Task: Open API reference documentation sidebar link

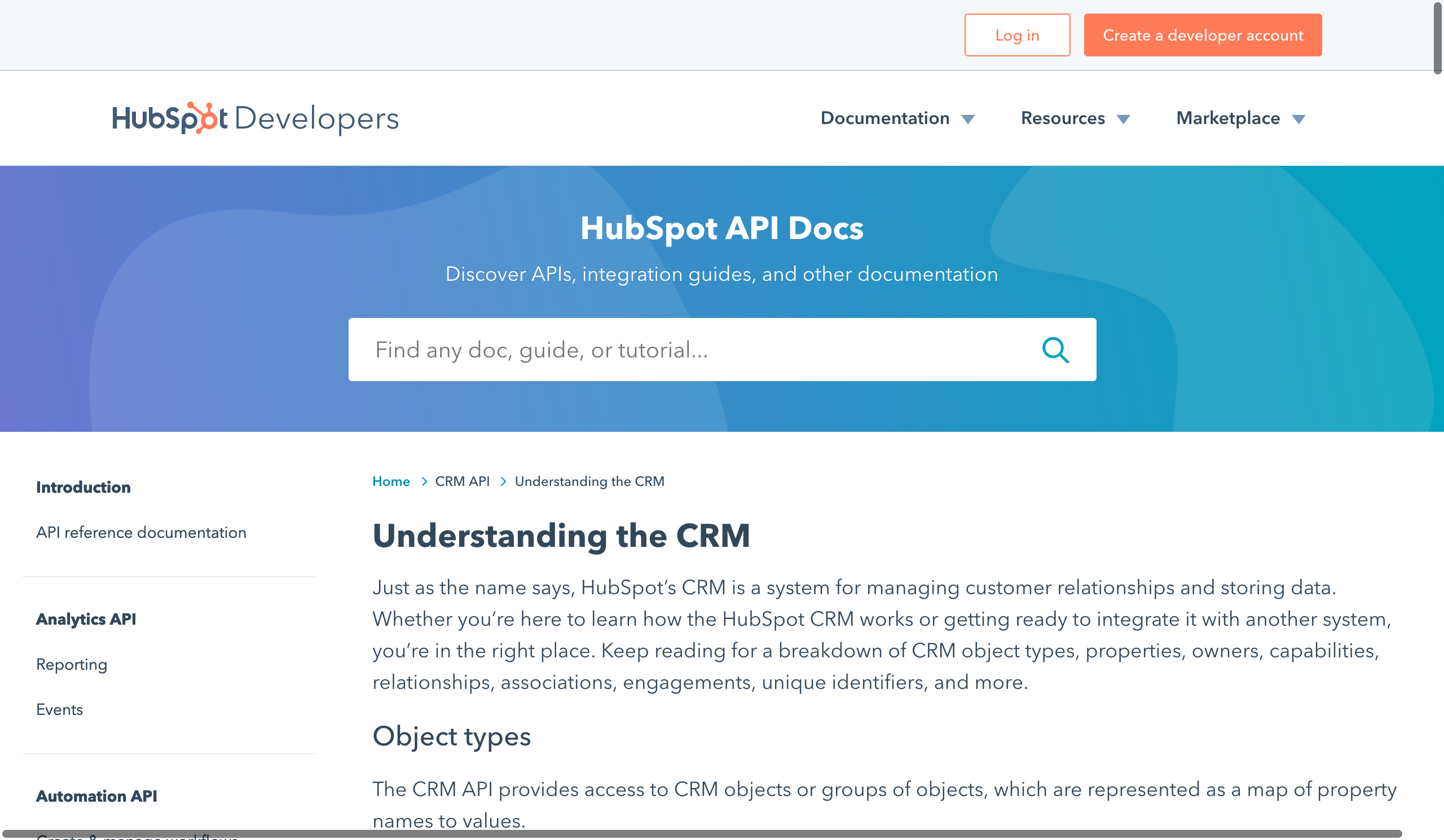Action: (141, 533)
